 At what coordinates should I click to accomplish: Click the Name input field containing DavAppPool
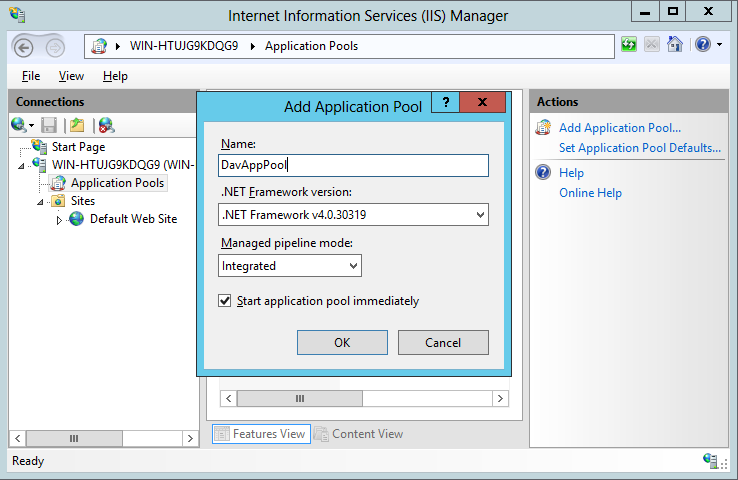(353, 166)
